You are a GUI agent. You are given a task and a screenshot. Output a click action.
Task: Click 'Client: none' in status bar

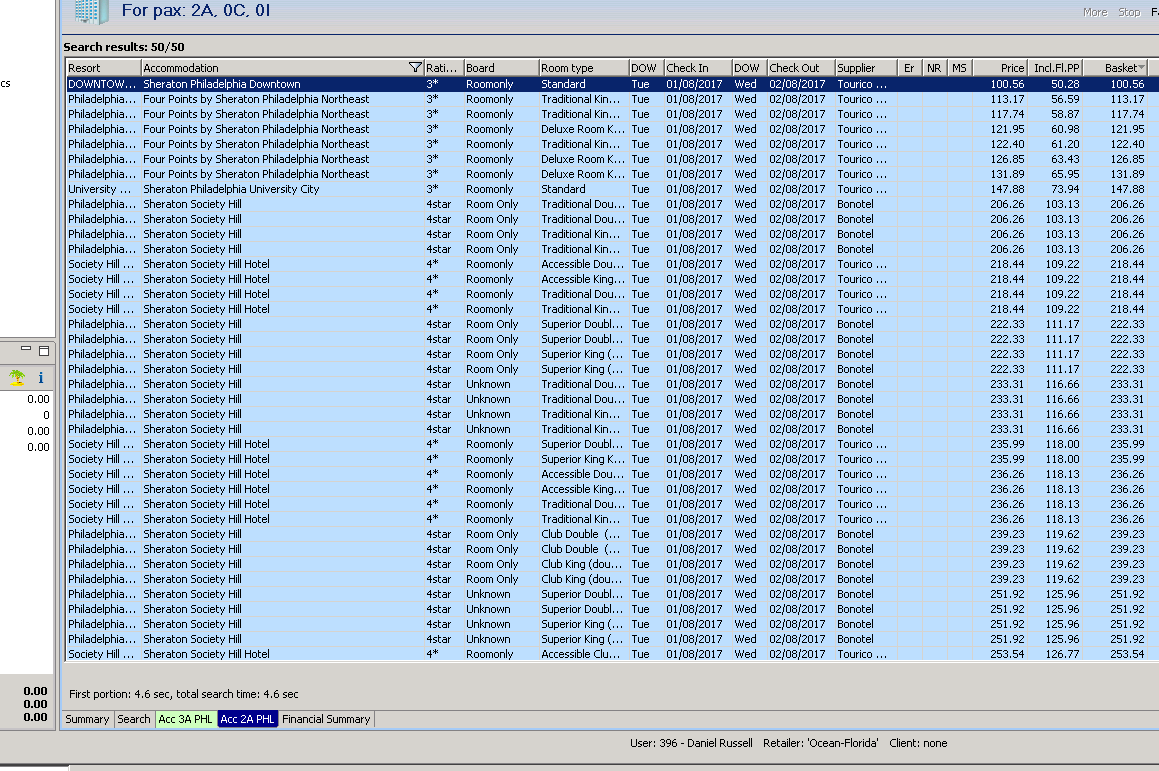click(918, 743)
